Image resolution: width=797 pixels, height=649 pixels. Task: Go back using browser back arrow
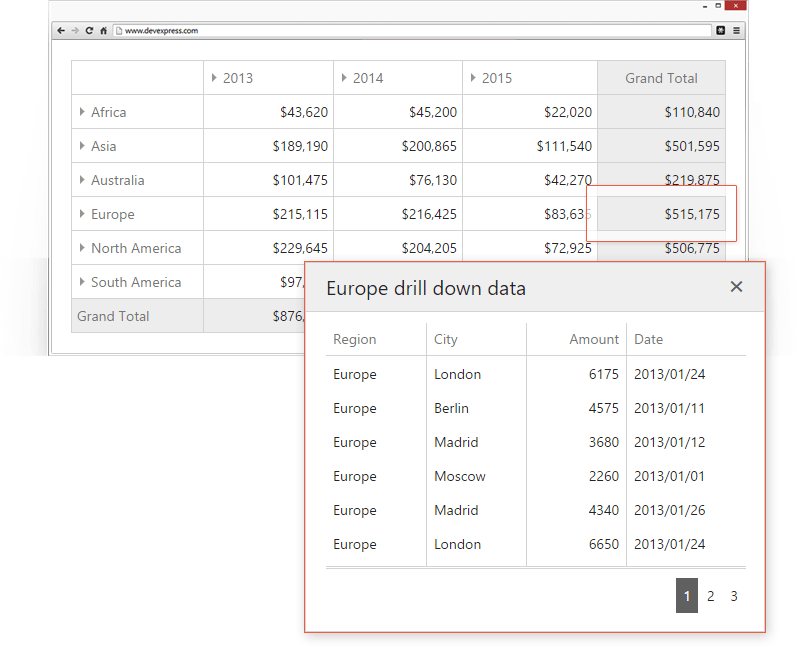(61, 30)
